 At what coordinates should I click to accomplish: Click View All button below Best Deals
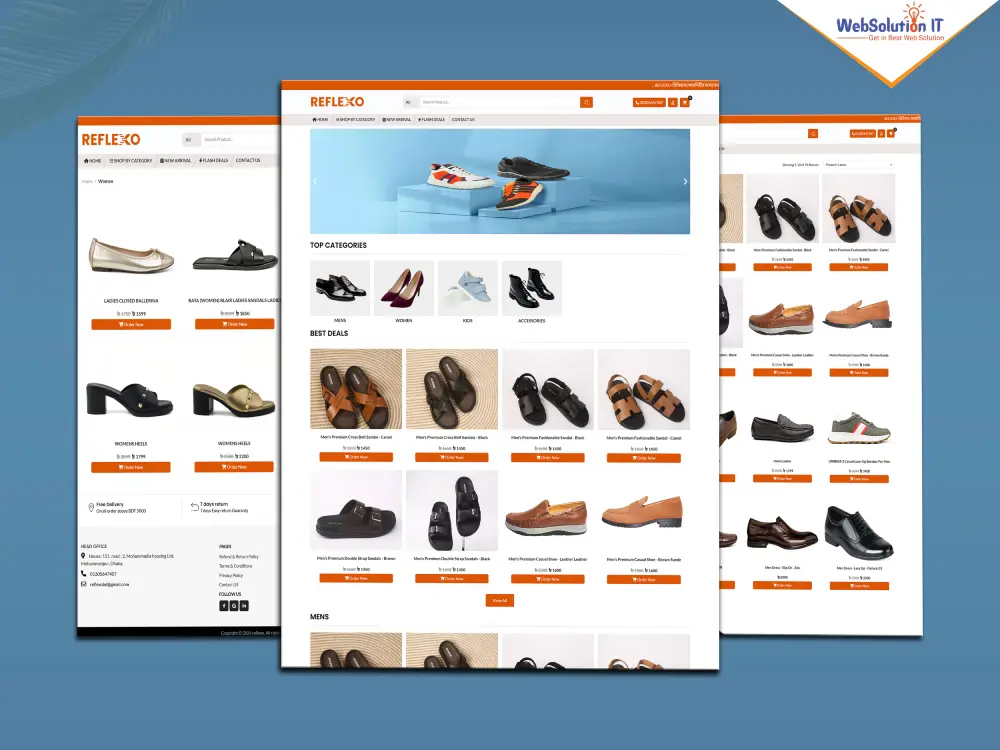pyautogui.click(x=499, y=600)
